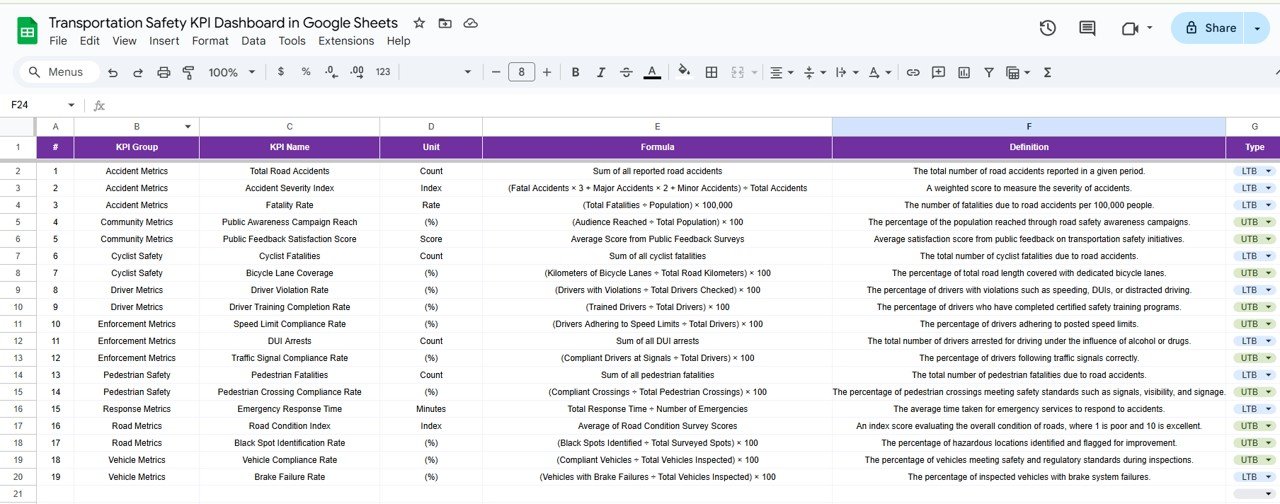Open the borders menu
Screen dimensions: 1280x504
click(x=711, y=72)
